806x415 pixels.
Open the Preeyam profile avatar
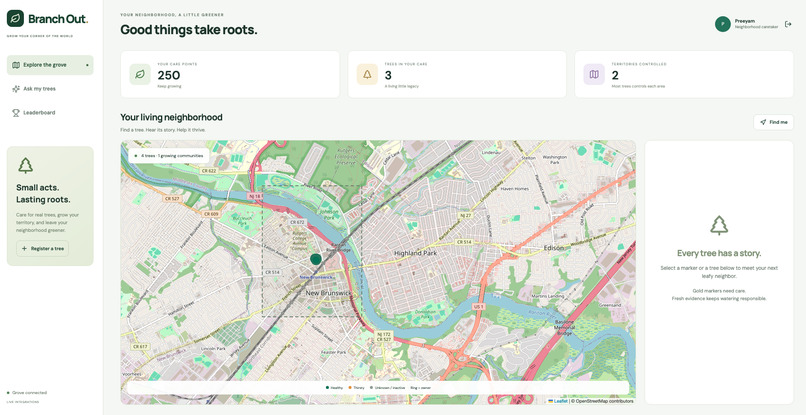pos(723,24)
